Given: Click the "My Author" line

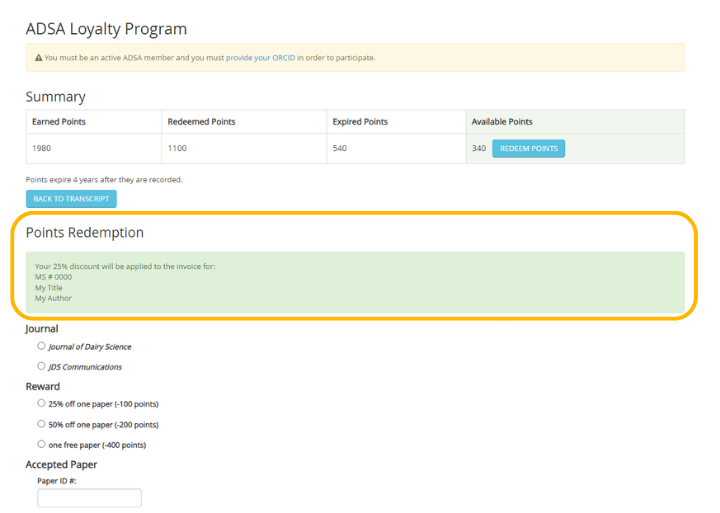Looking at the screenshot, I should point(53,299).
